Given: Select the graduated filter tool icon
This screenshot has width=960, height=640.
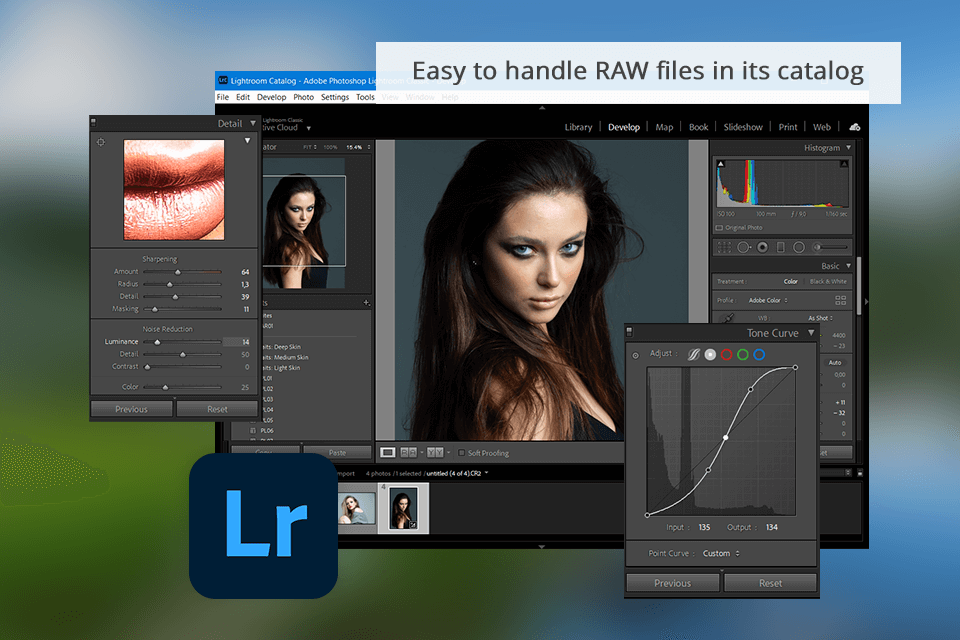Looking at the screenshot, I should click(781, 247).
